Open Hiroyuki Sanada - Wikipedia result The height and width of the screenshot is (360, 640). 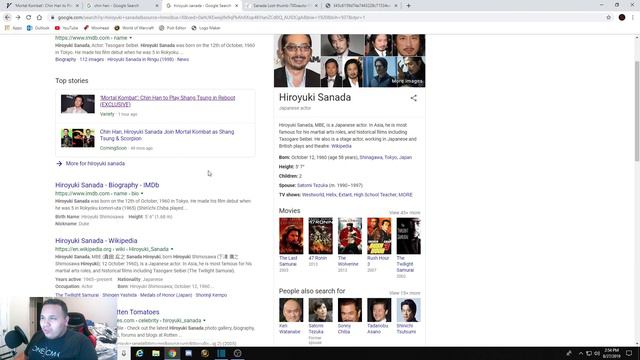point(96,240)
